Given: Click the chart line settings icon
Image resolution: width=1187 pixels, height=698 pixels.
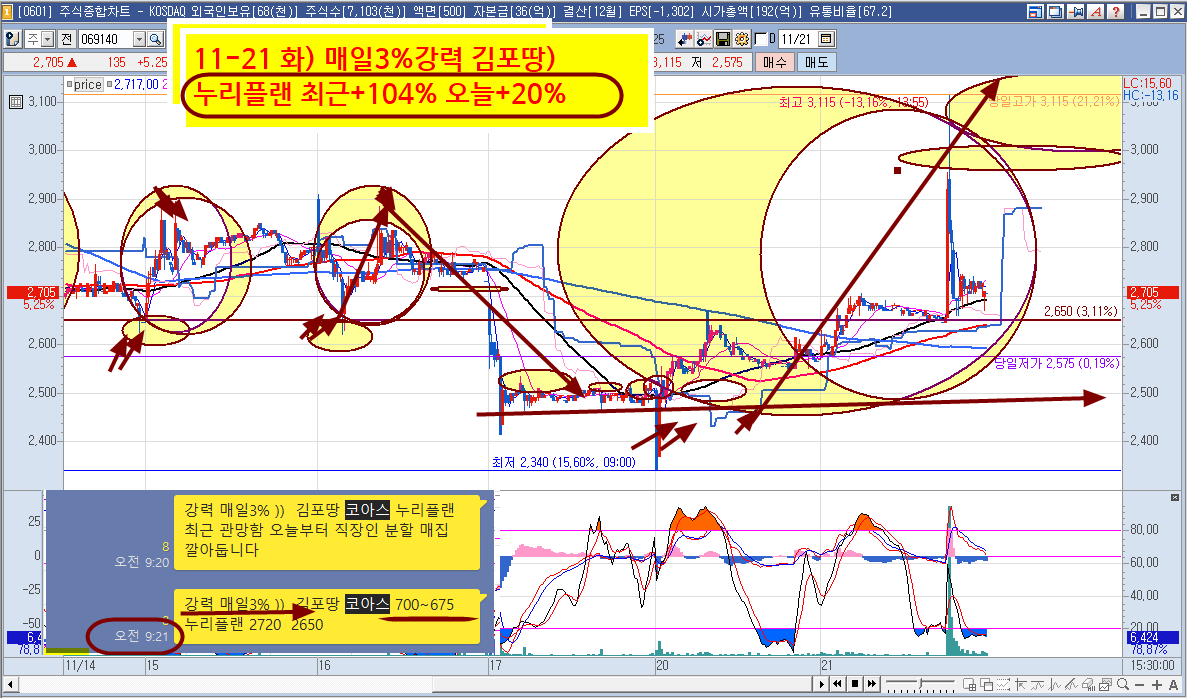Looking at the screenshot, I should click(704, 39).
